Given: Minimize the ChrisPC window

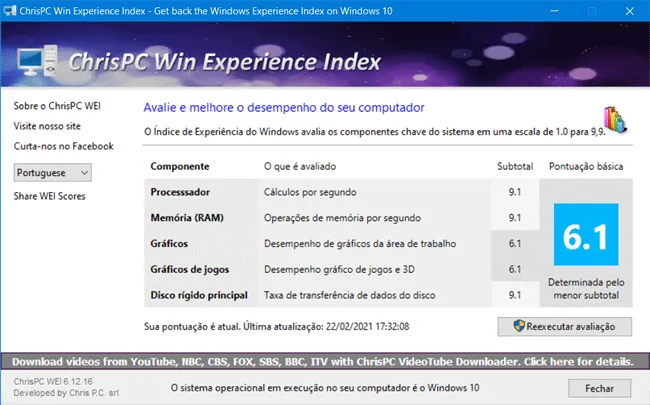Looking at the screenshot, I should pyautogui.click(x=554, y=11).
